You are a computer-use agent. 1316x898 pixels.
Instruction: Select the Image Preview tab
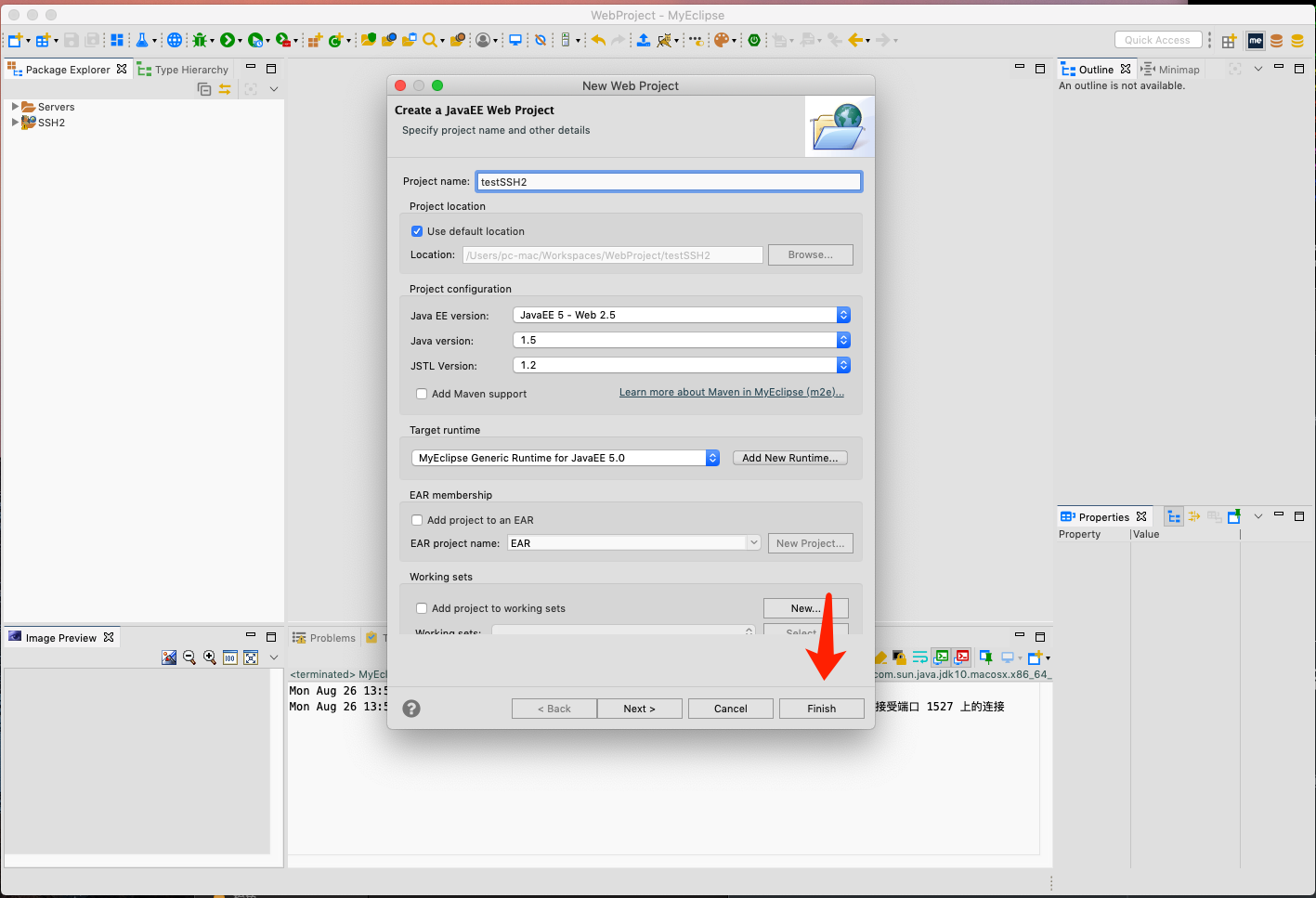pyautogui.click(x=61, y=638)
